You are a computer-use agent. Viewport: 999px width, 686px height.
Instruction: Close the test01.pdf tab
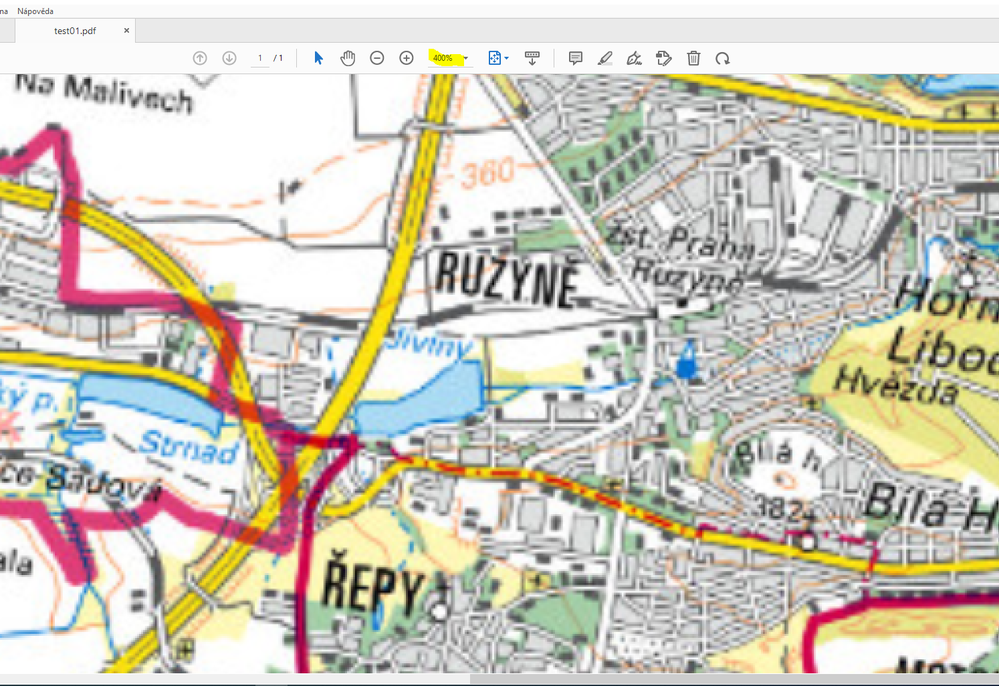pyautogui.click(x=126, y=30)
